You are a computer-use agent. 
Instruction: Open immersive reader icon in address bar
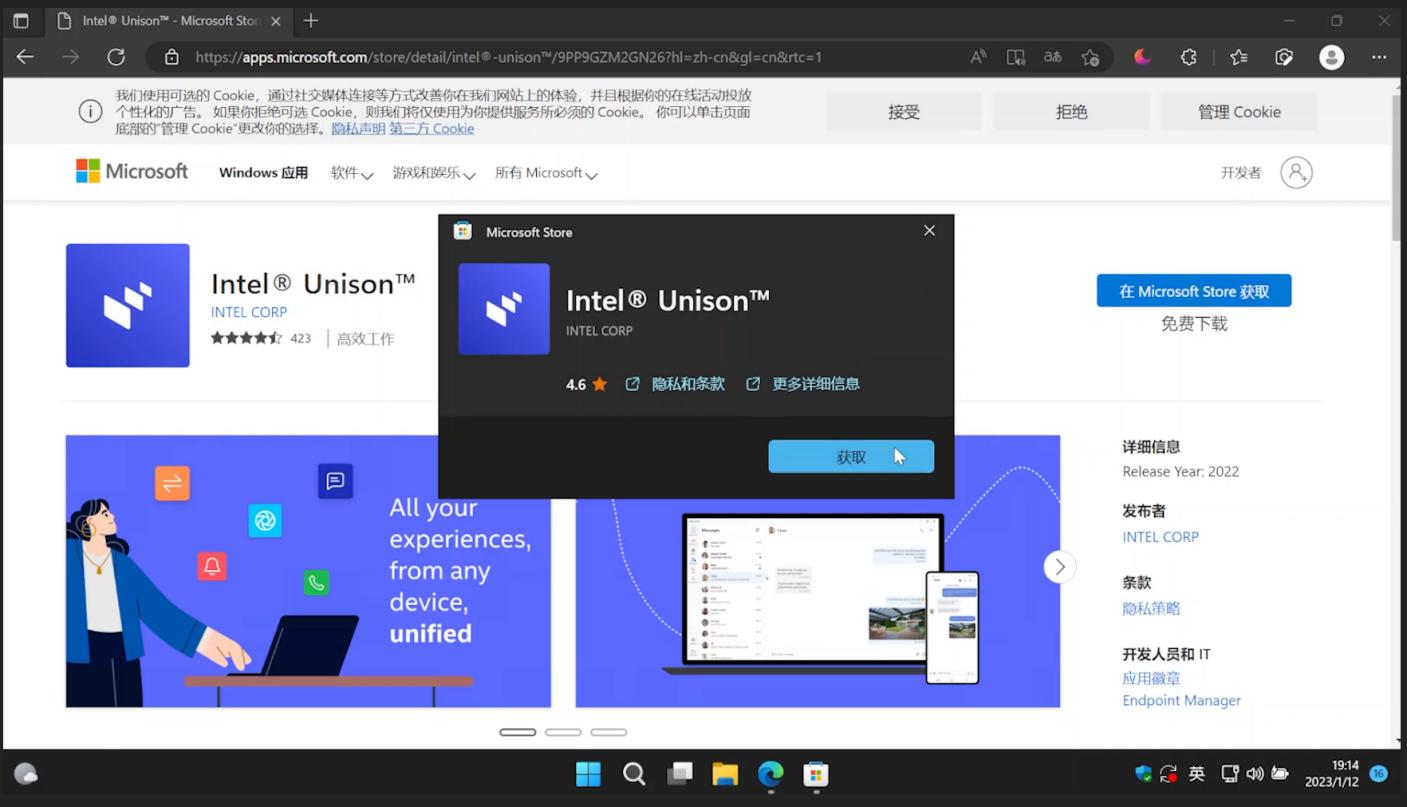click(1015, 57)
